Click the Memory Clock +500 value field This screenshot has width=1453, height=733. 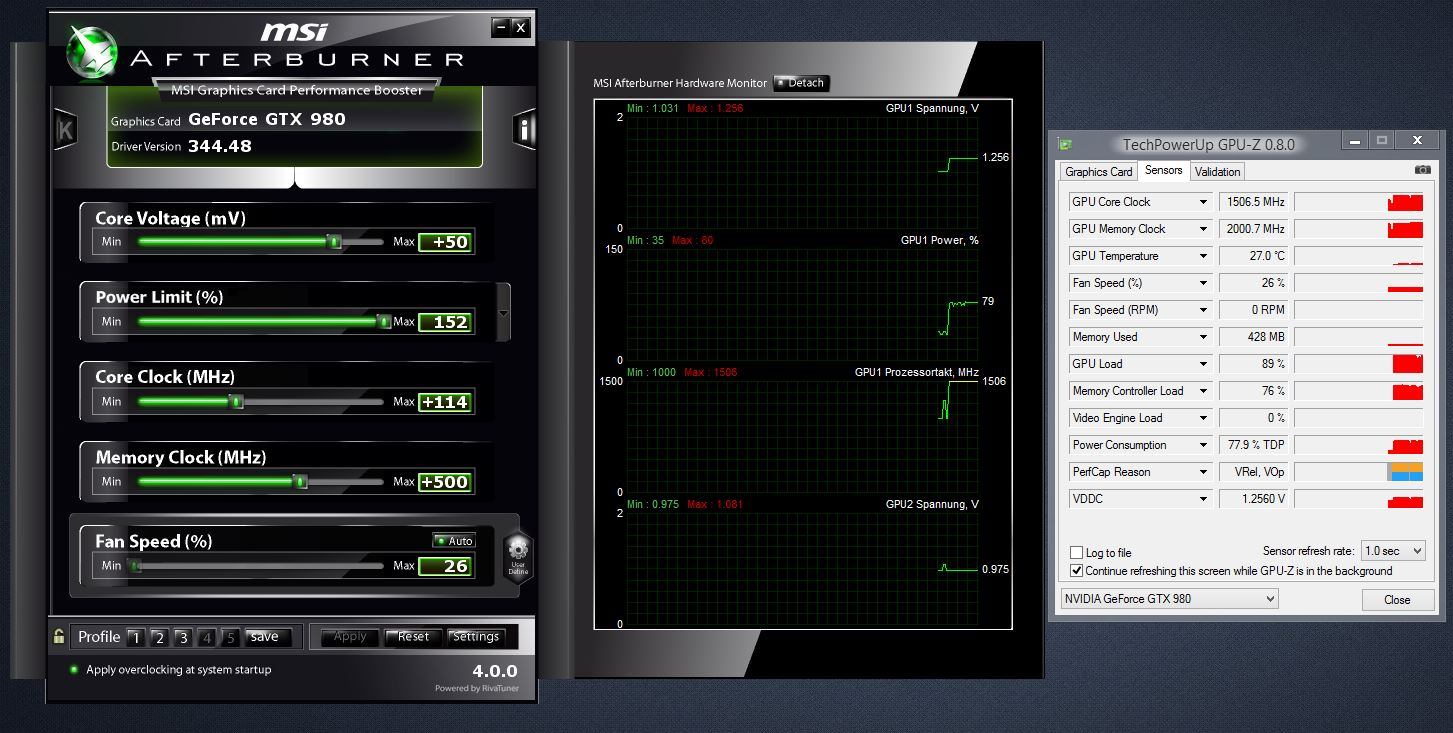point(445,482)
